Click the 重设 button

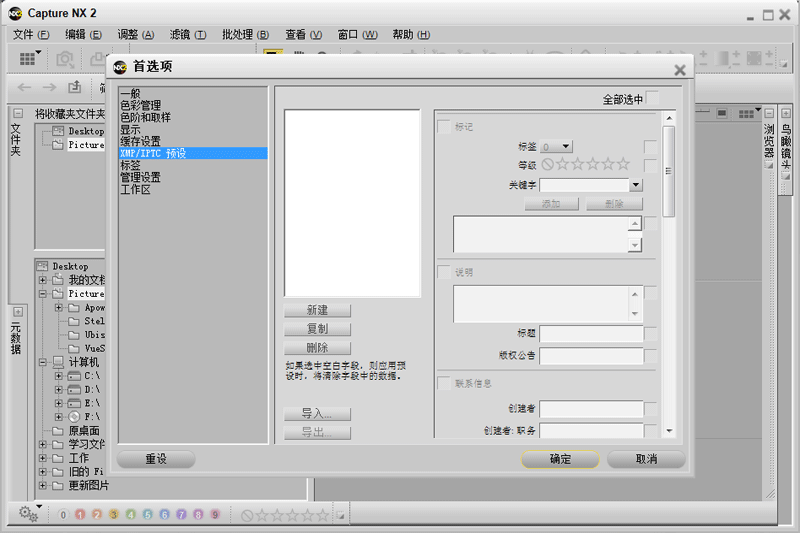pos(156,459)
